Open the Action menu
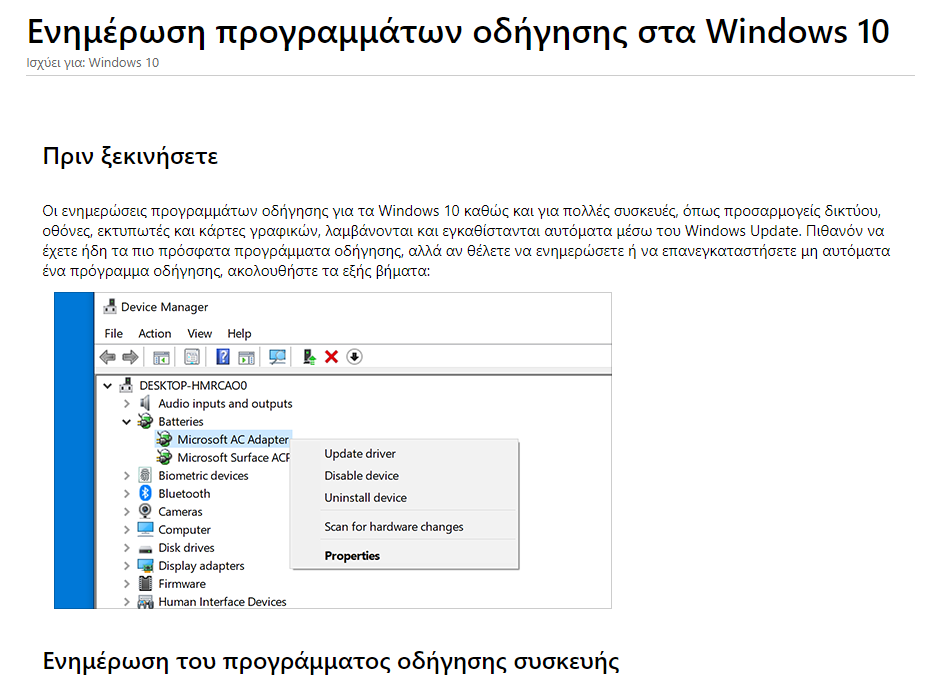 point(155,334)
